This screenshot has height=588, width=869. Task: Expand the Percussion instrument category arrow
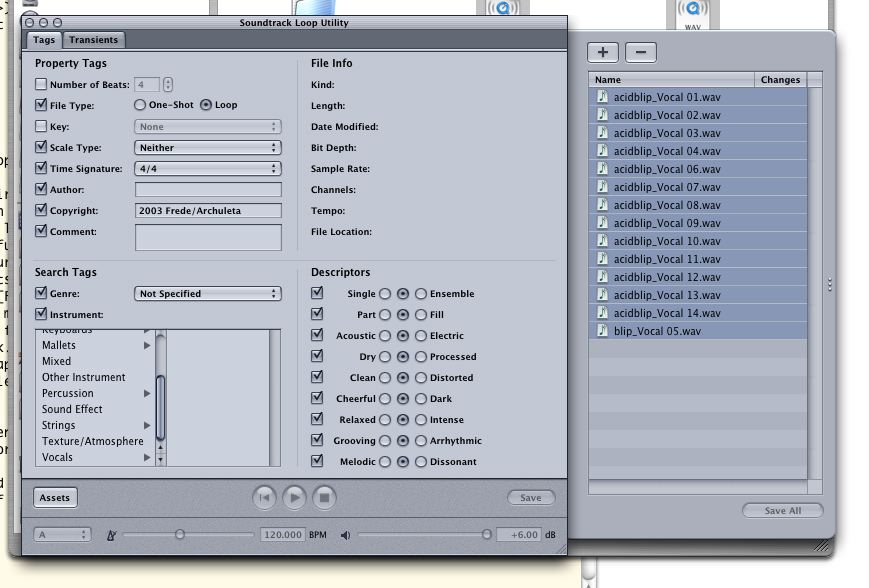click(x=147, y=393)
